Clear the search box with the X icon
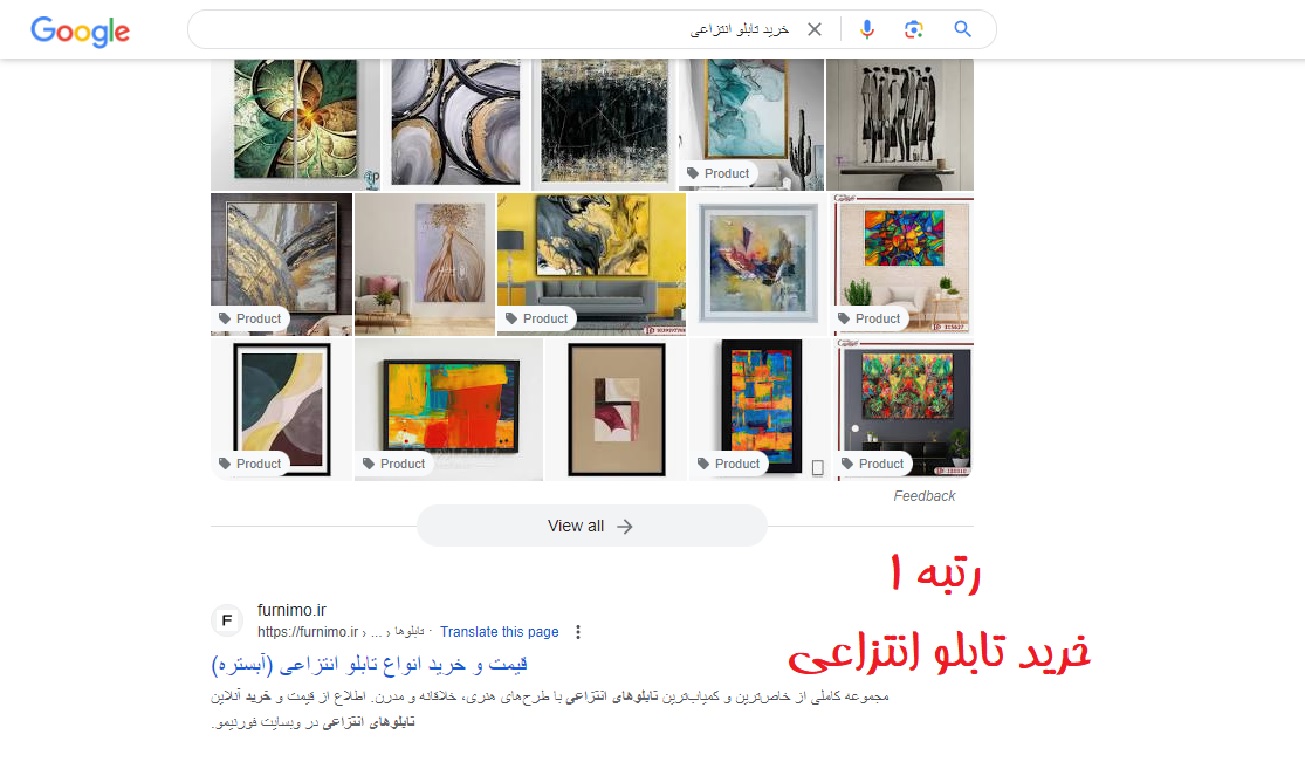 coord(815,29)
